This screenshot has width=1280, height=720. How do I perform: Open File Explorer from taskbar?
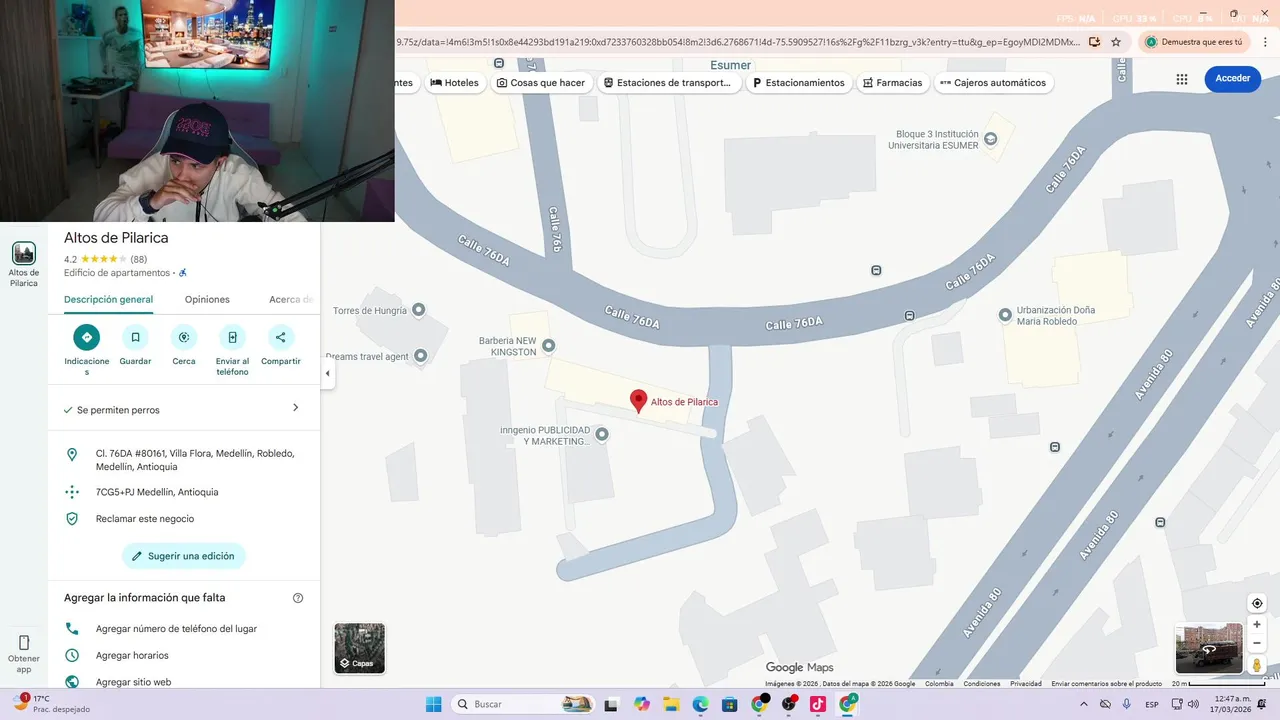671,704
